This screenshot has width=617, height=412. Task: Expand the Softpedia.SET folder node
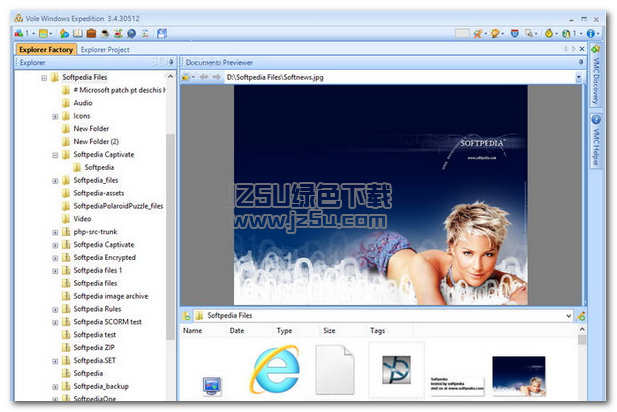click(x=55, y=361)
